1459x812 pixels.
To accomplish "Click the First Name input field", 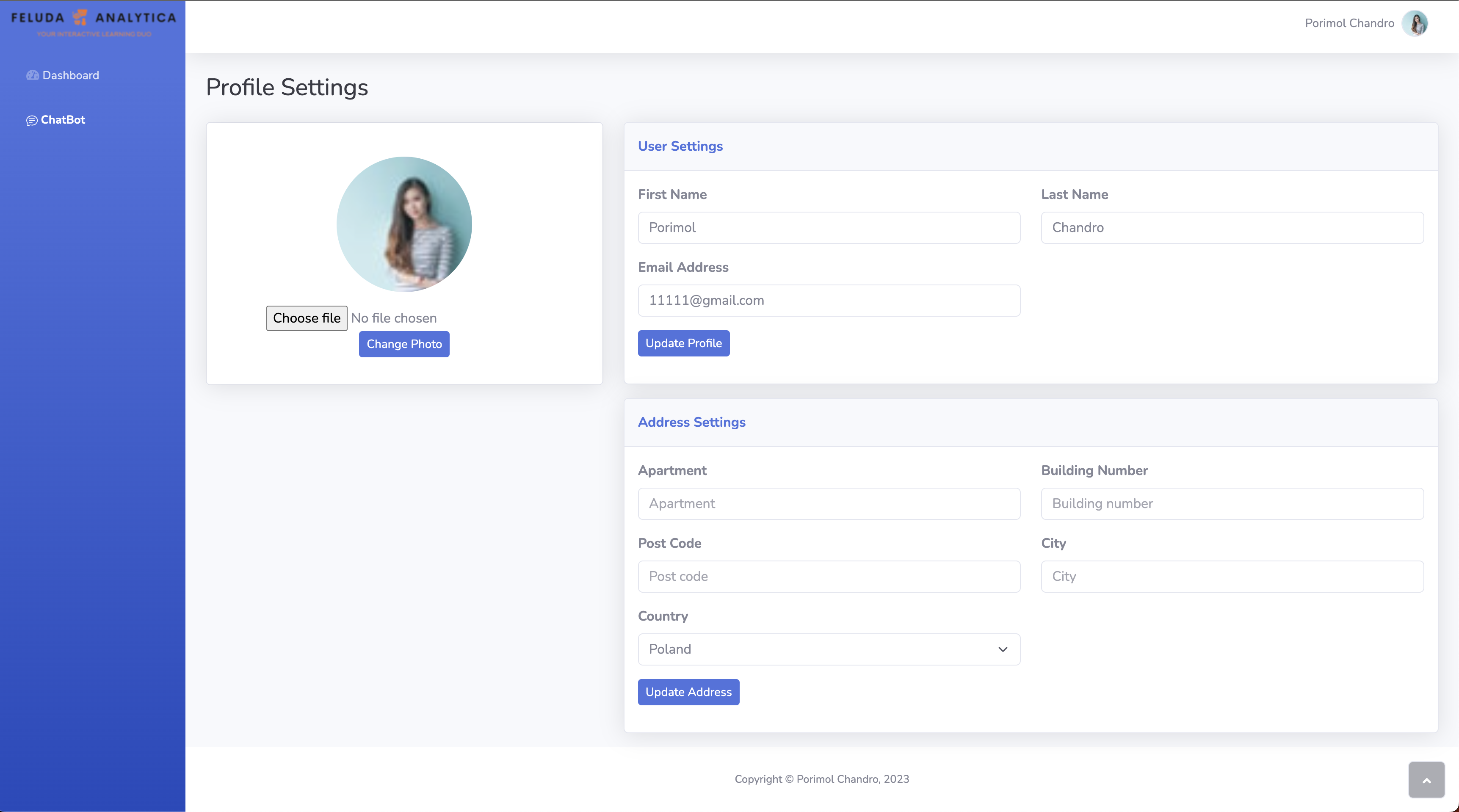I will pyautogui.click(x=829, y=227).
